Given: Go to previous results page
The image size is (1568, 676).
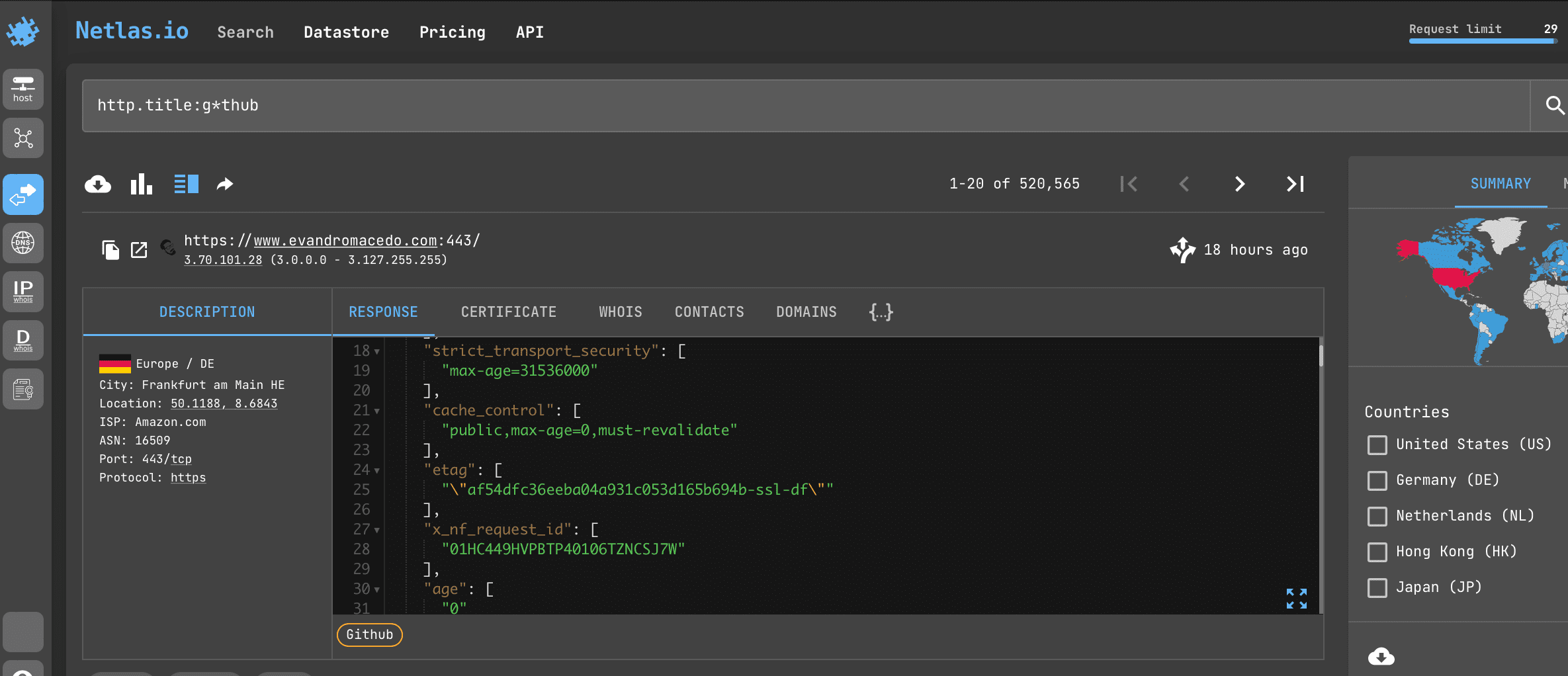Looking at the screenshot, I should point(1184,184).
